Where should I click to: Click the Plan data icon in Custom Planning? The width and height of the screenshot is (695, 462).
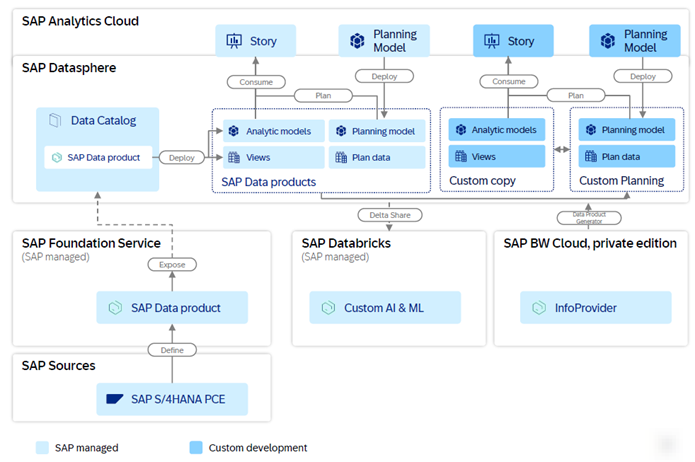coord(590,157)
